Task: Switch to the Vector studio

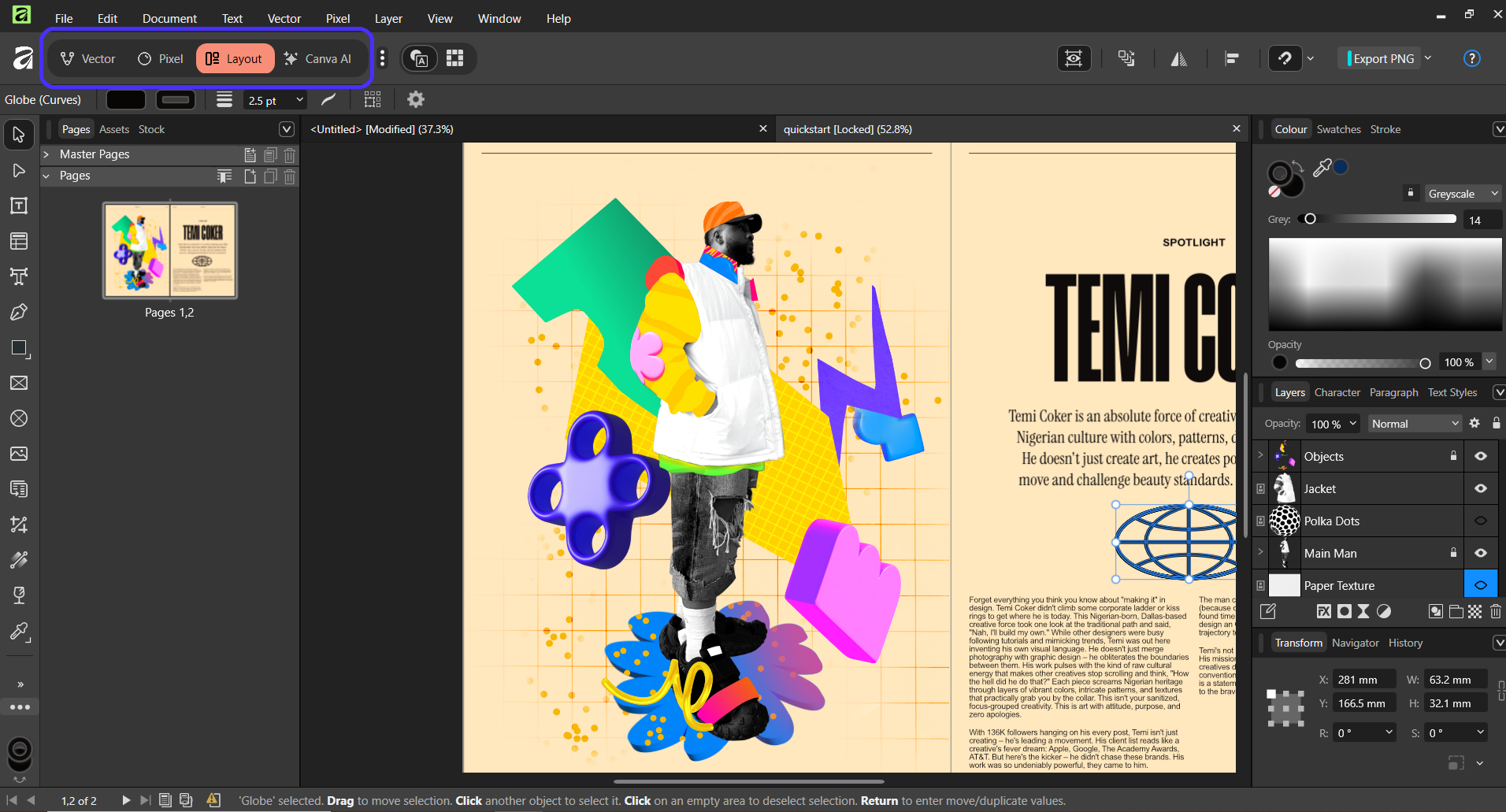Action: point(88,58)
